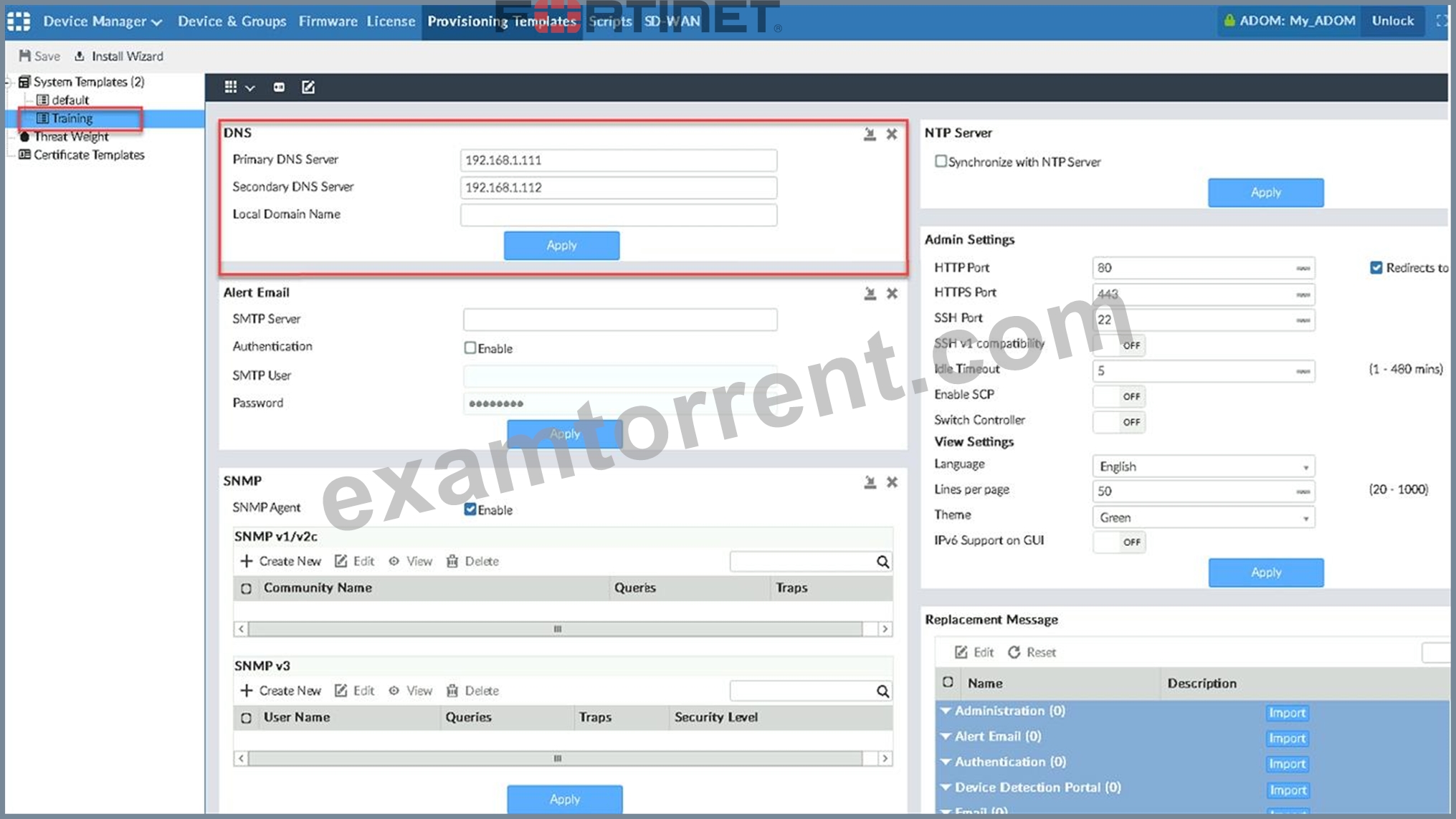This screenshot has height=819, width=1456.
Task: Close the DNS widget
Action: [892, 134]
